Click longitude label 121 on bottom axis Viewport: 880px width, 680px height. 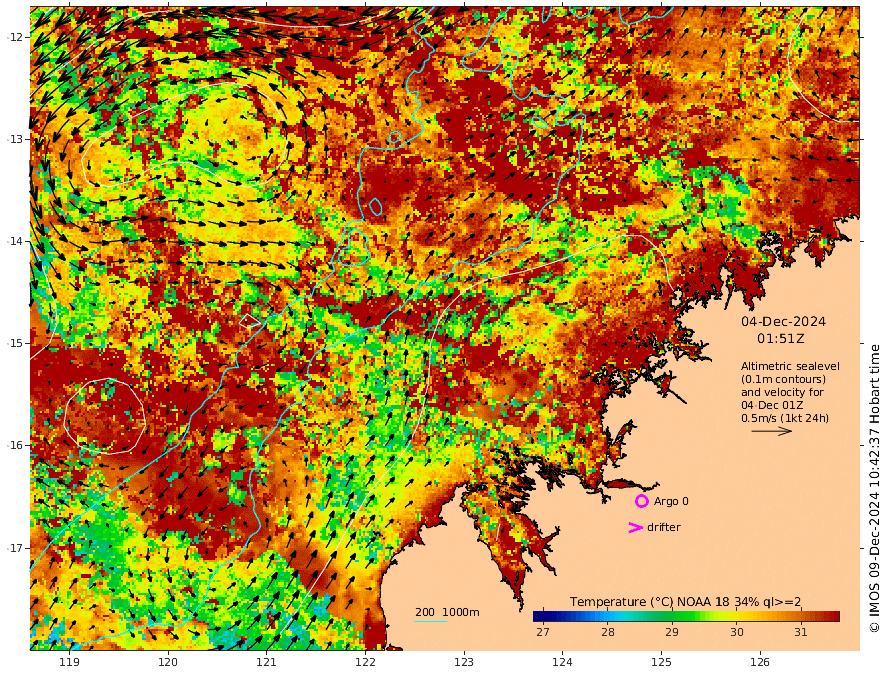pos(267,663)
